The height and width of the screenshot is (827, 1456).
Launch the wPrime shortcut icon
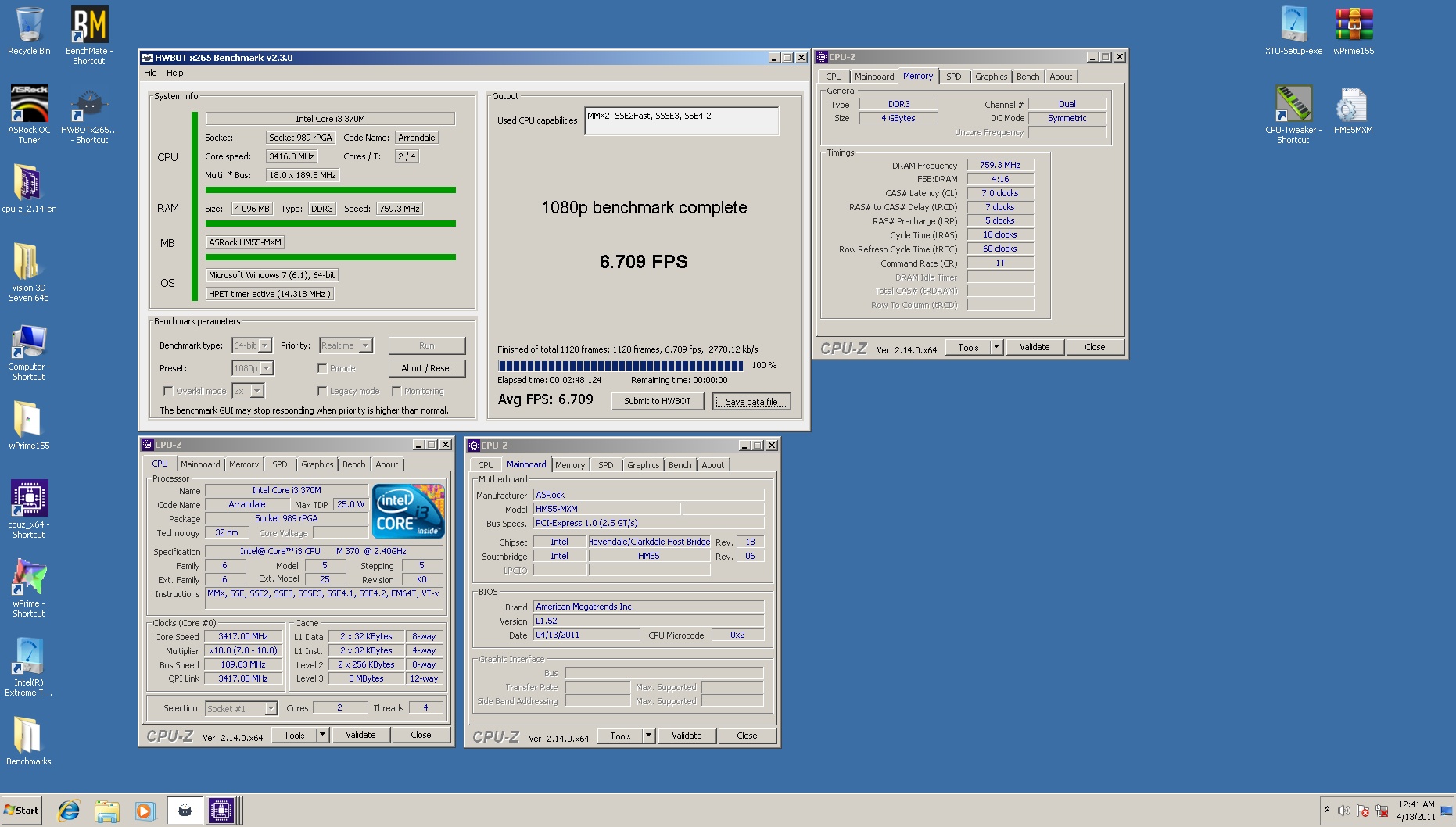[x=29, y=588]
